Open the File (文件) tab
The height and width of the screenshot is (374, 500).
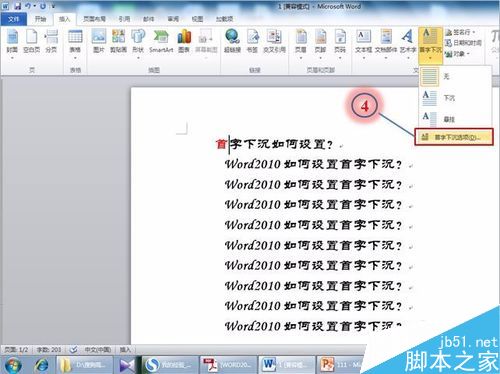tap(13, 19)
